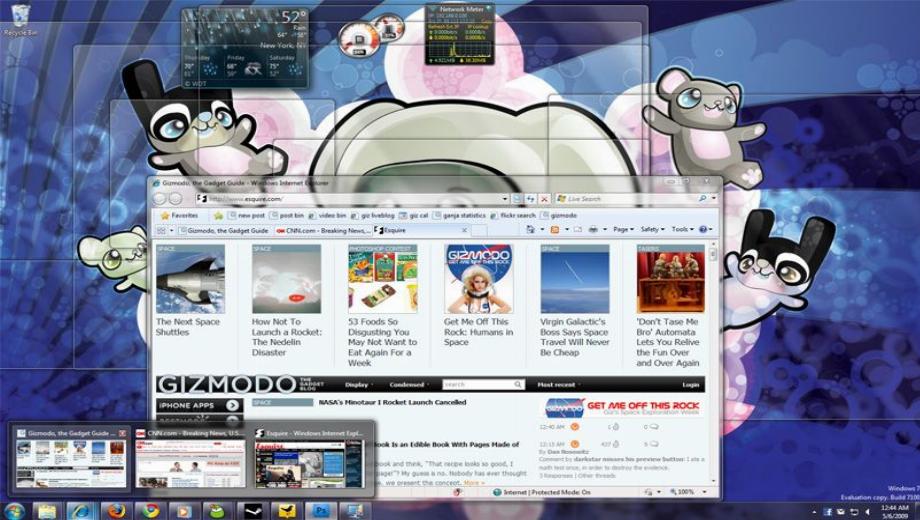Screen dimensions: 920x520
Task: Refresh the page in Internet Explorer
Action: click(x=530, y=199)
